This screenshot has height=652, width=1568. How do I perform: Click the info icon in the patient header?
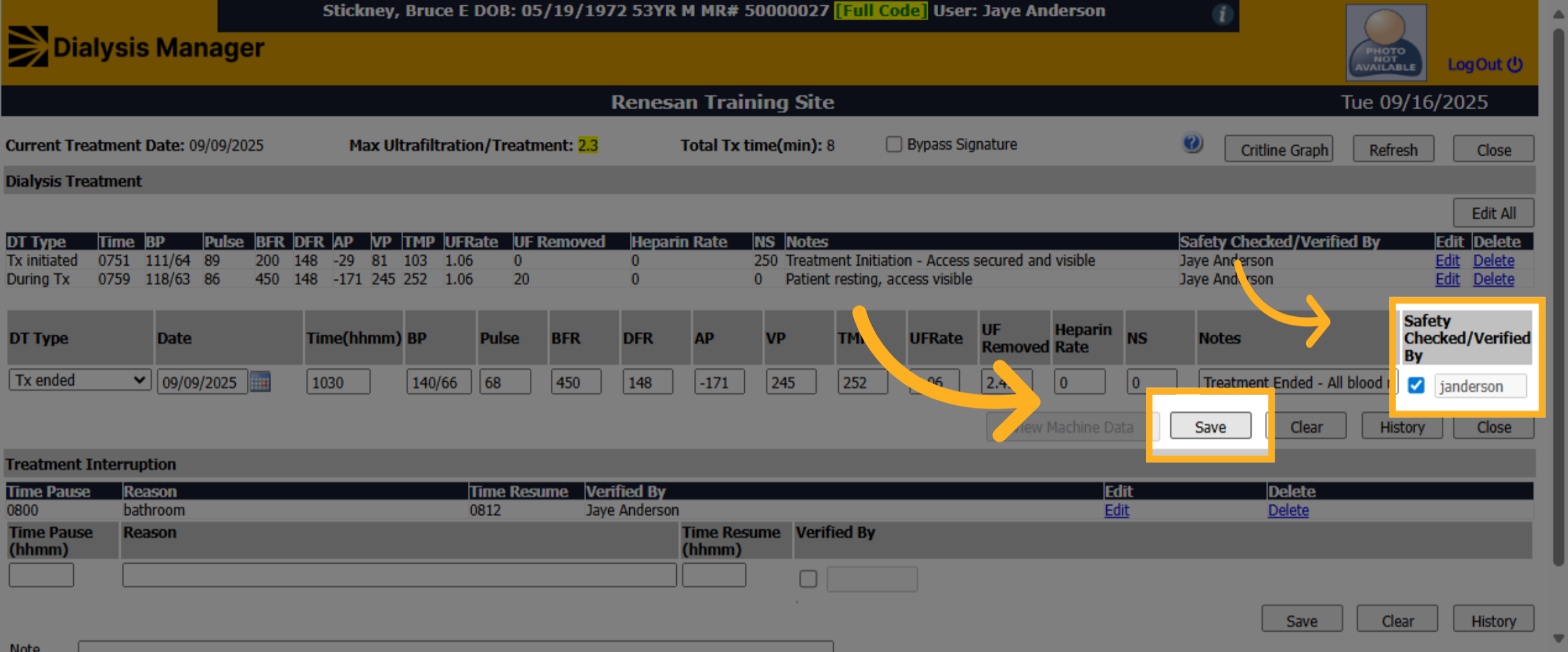coord(1222,14)
